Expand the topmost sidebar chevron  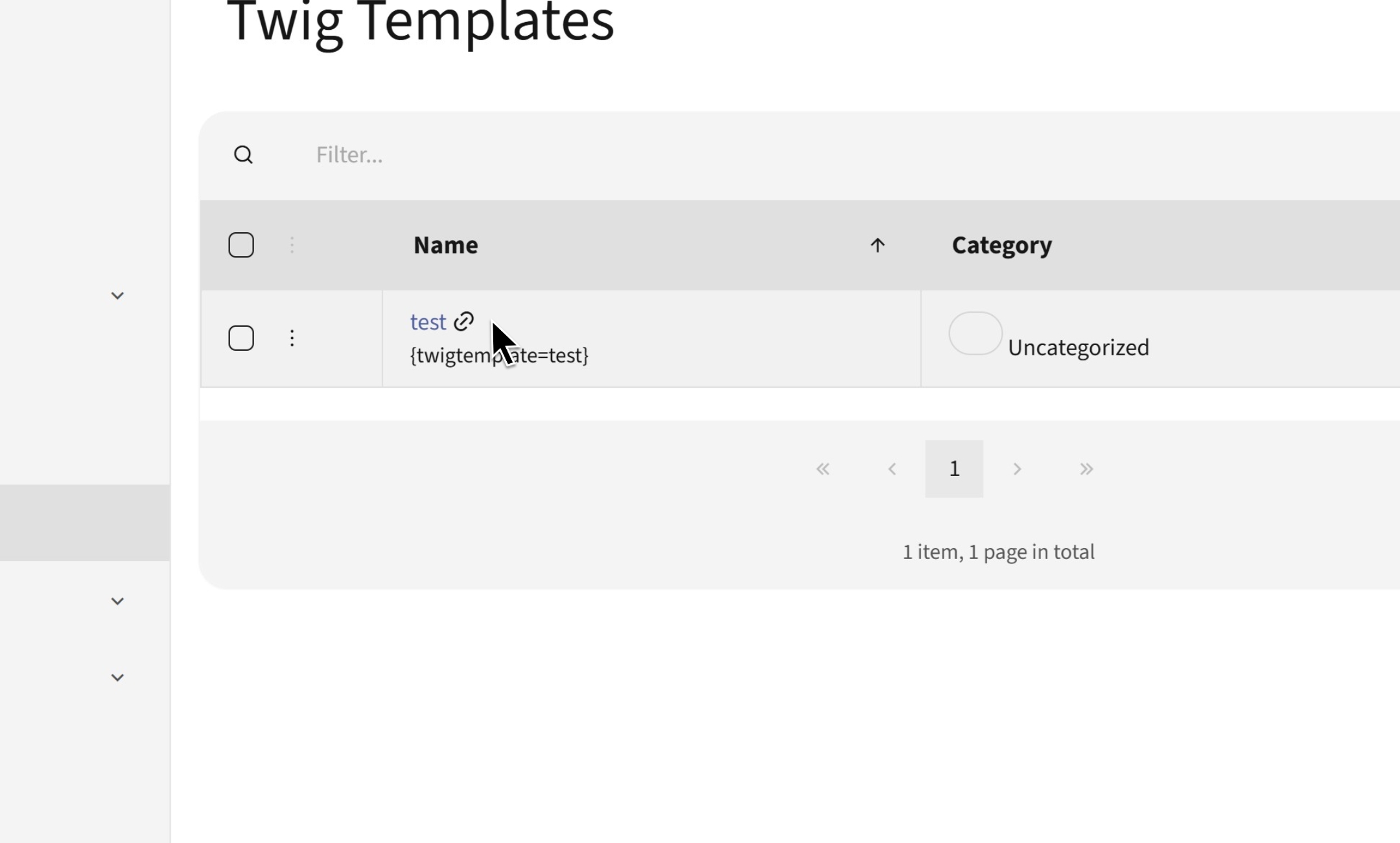pos(117,296)
